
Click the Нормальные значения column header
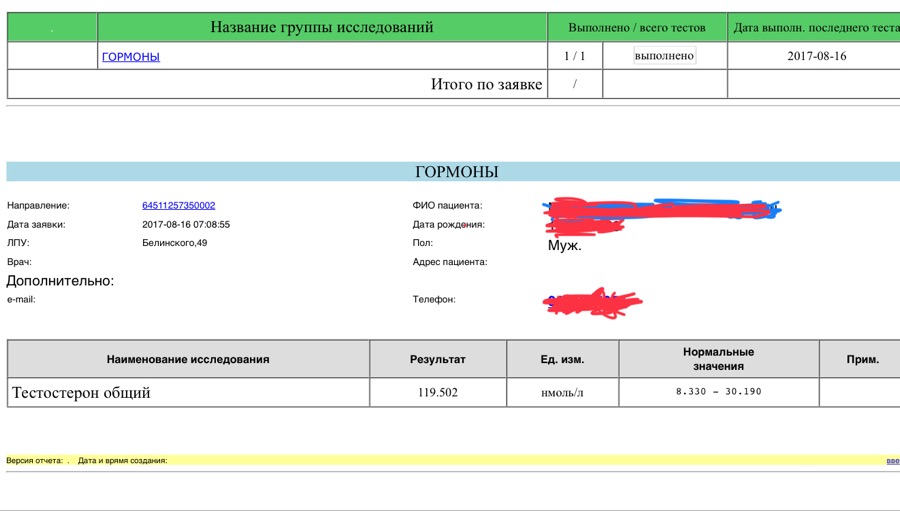click(x=718, y=359)
